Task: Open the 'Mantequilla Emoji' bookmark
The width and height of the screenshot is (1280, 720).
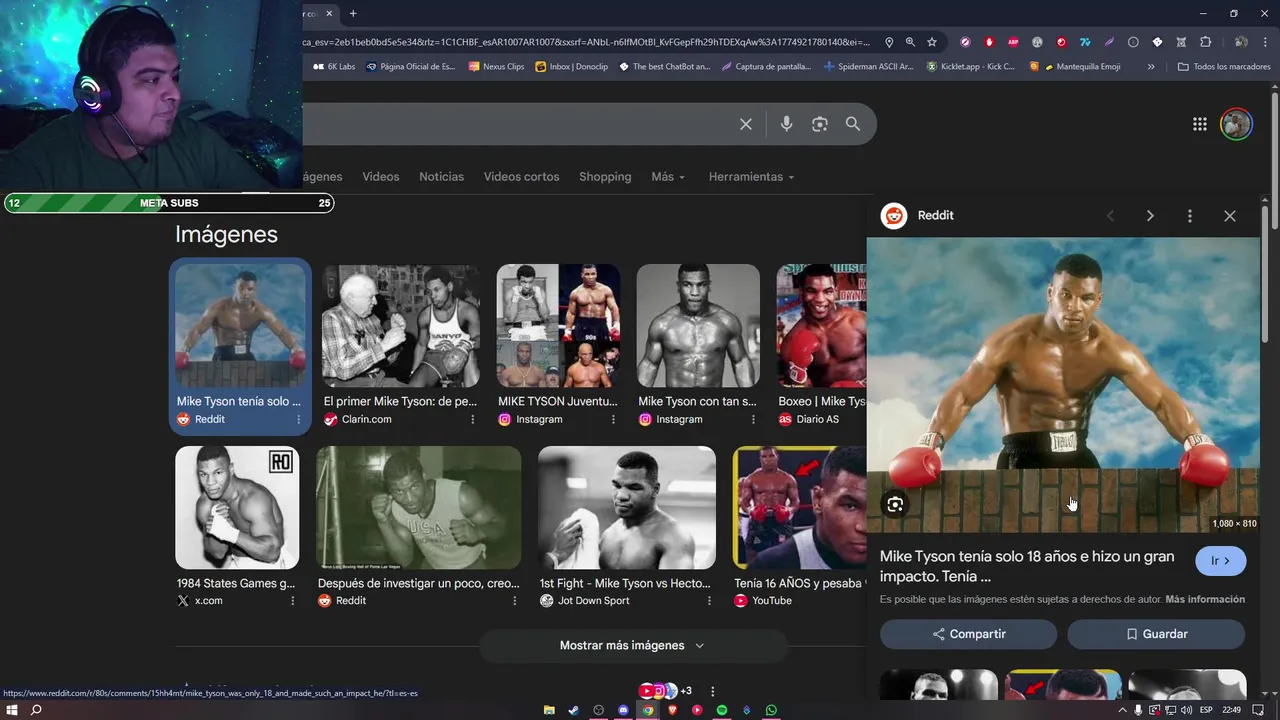Action: (x=1075, y=67)
